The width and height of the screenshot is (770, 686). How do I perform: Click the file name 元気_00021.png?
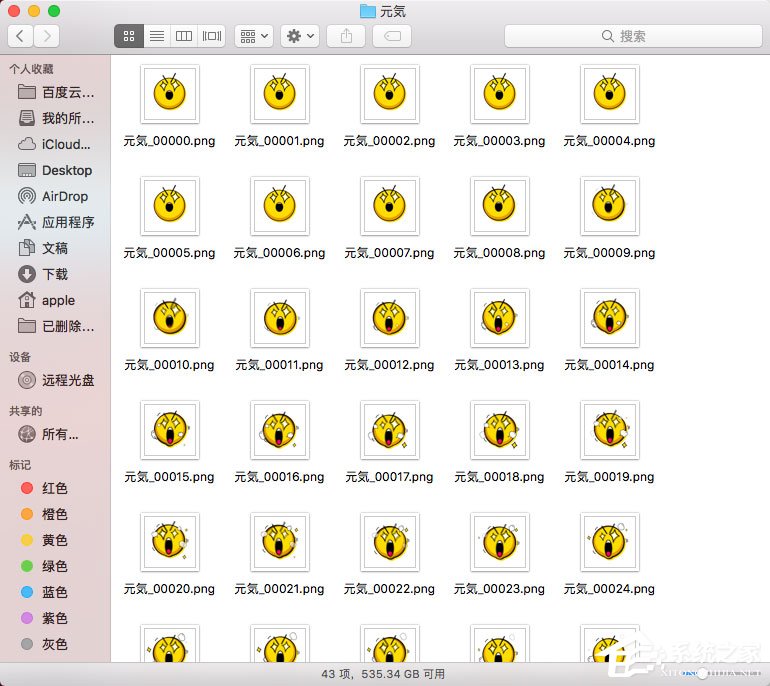(279, 589)
